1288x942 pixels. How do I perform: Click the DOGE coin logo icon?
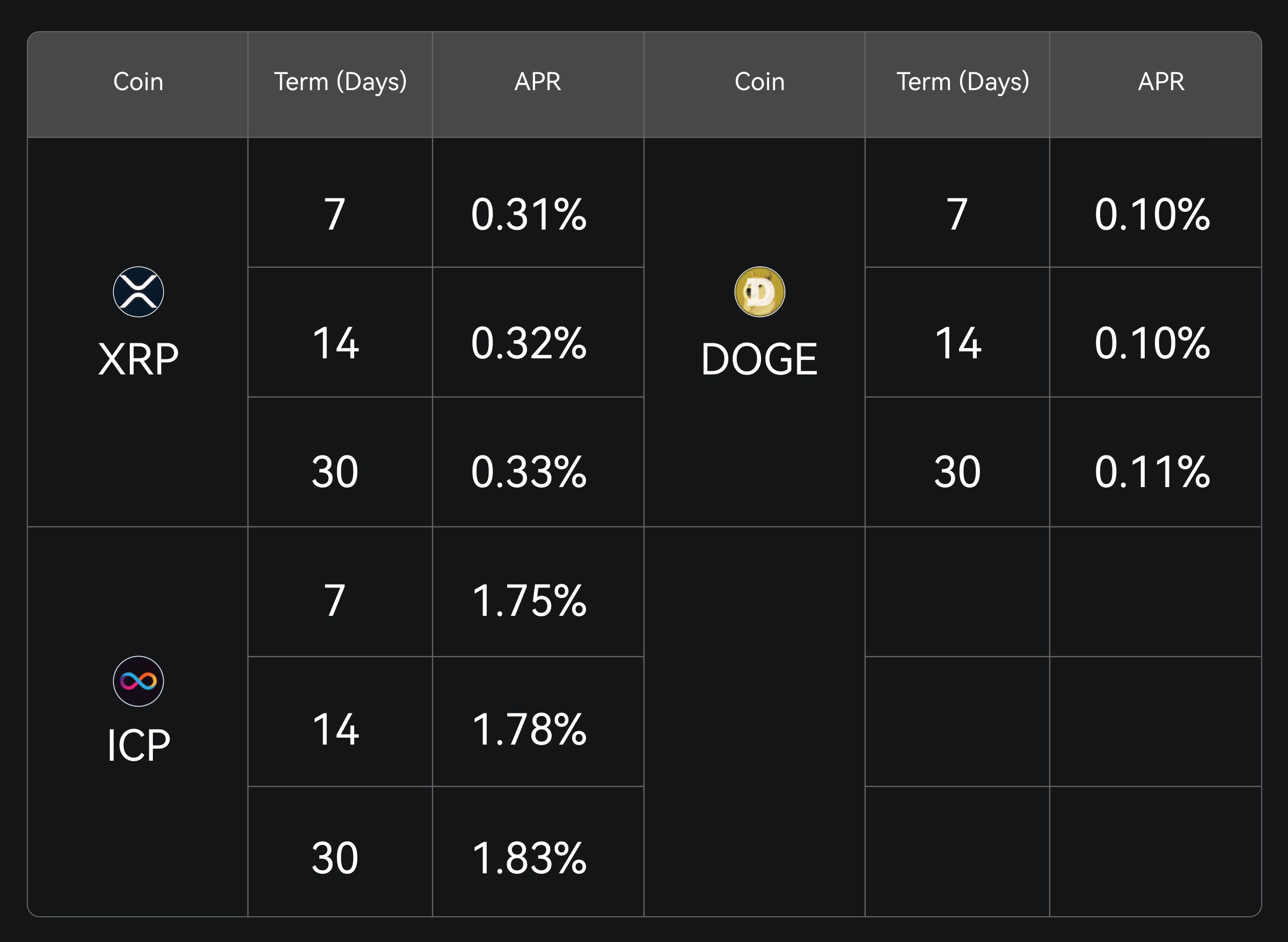tap(759, 292)
